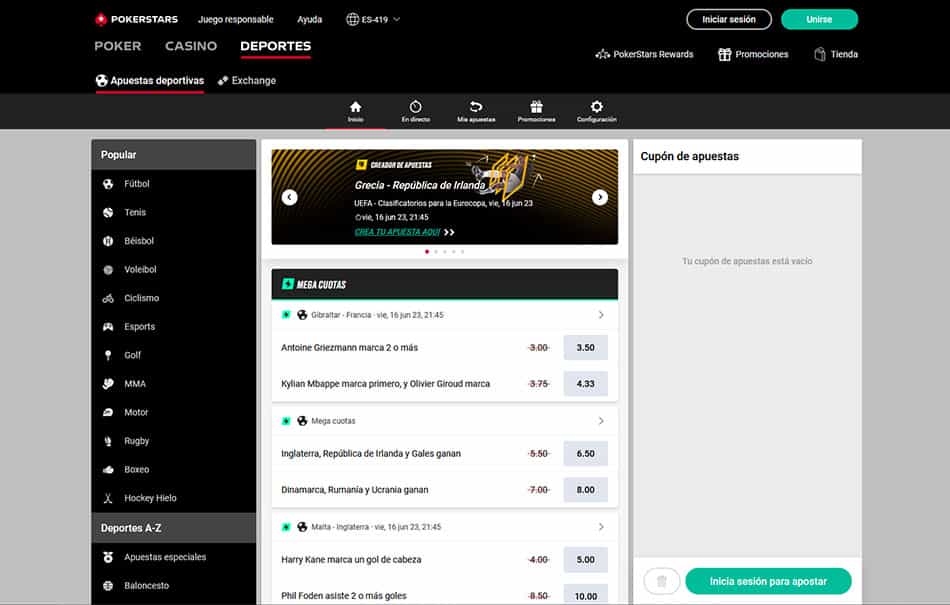Open En directo live betting icon
The image size is (950, 605).
tap(416, 107)
